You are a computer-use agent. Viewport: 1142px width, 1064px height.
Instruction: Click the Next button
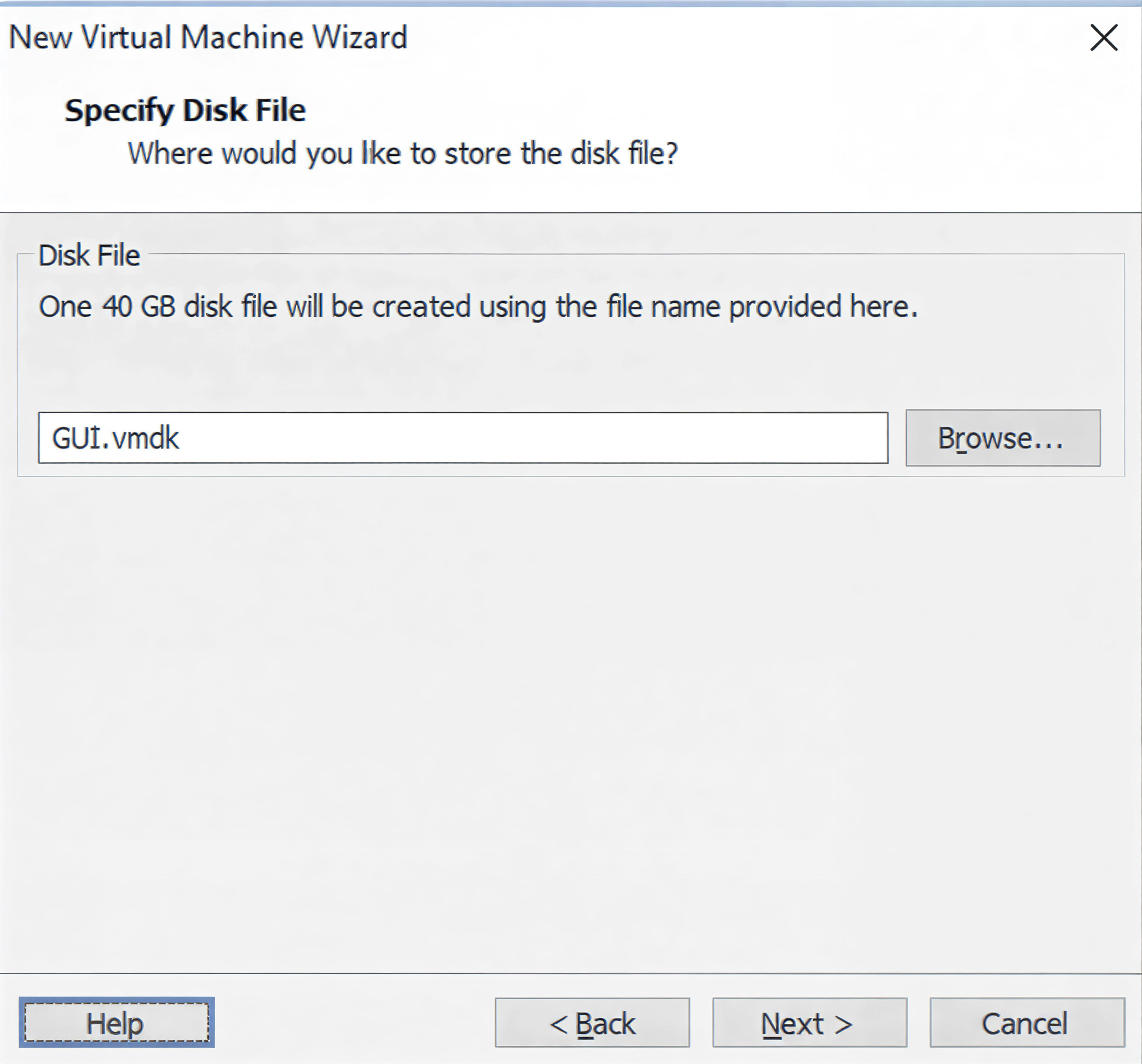click(x=809, y=1023)
